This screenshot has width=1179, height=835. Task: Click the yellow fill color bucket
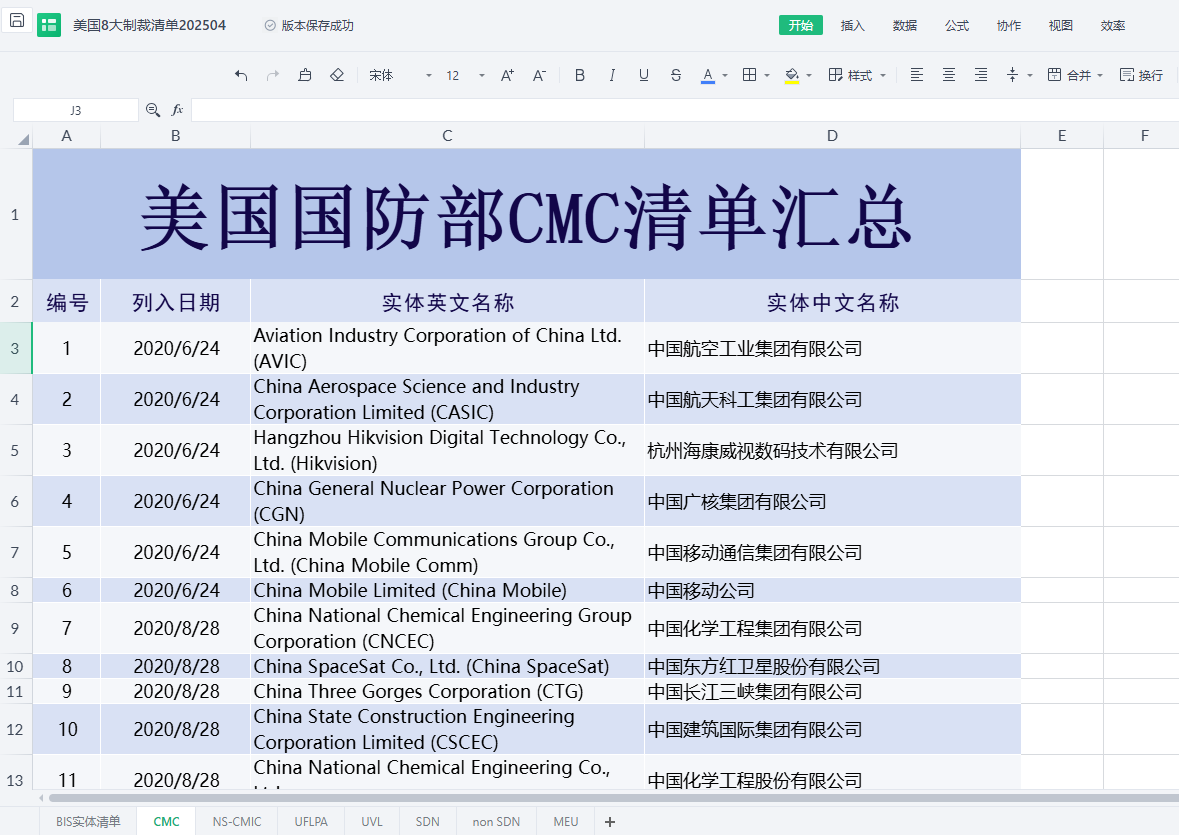pyautogui.click(x=792, y=75)
